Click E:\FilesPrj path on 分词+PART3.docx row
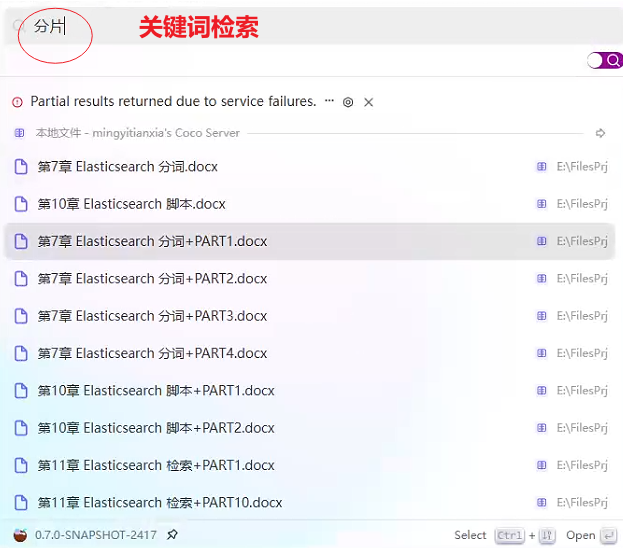The height and width of the screenshot is (548, 623). pos(582,316)
